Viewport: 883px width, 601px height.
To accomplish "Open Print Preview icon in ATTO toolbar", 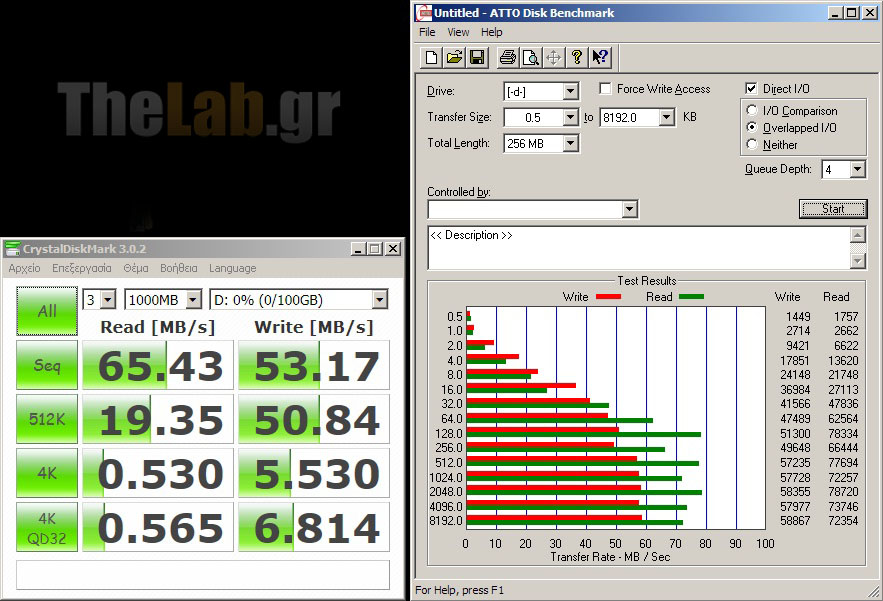I will 530,57.
